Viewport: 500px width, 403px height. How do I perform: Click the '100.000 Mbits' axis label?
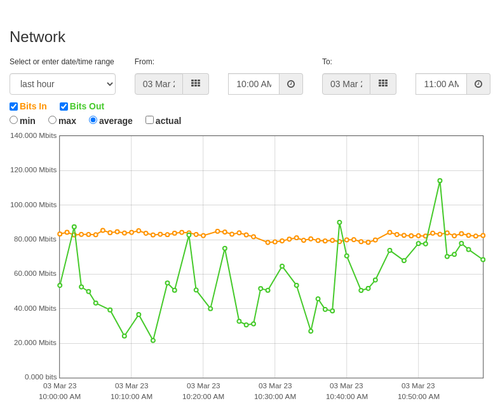click(33, 205)
